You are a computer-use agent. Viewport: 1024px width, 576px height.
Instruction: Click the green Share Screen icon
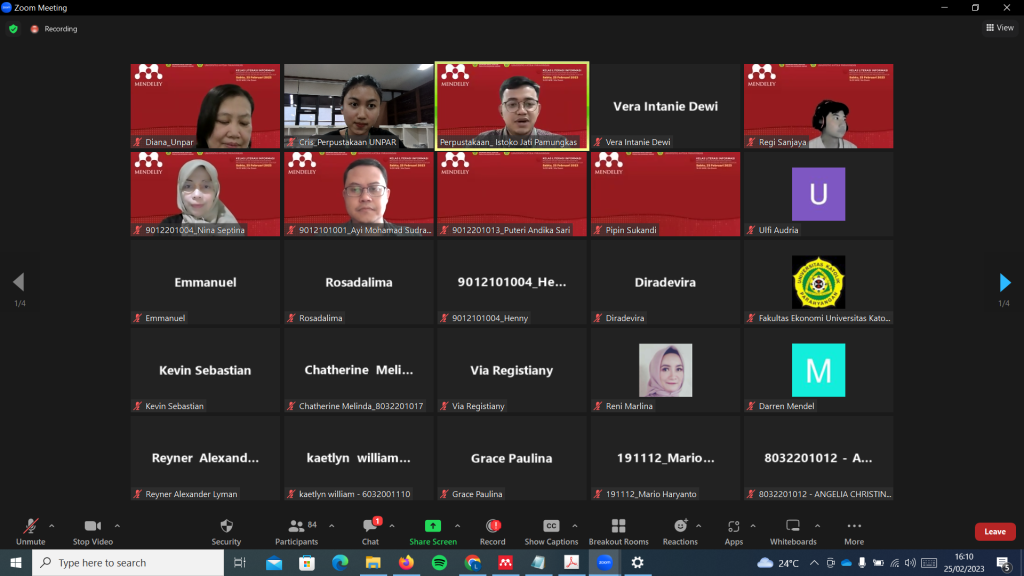pyautogui.click(x=433, y=526)
